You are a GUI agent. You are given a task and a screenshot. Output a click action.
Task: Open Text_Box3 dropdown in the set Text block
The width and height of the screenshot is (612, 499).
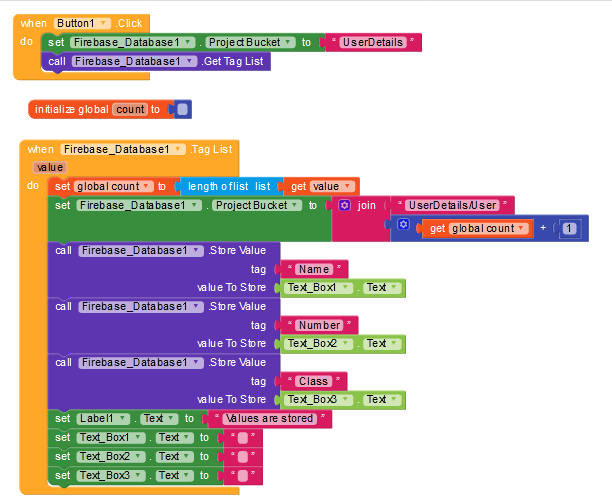point(111,476)
